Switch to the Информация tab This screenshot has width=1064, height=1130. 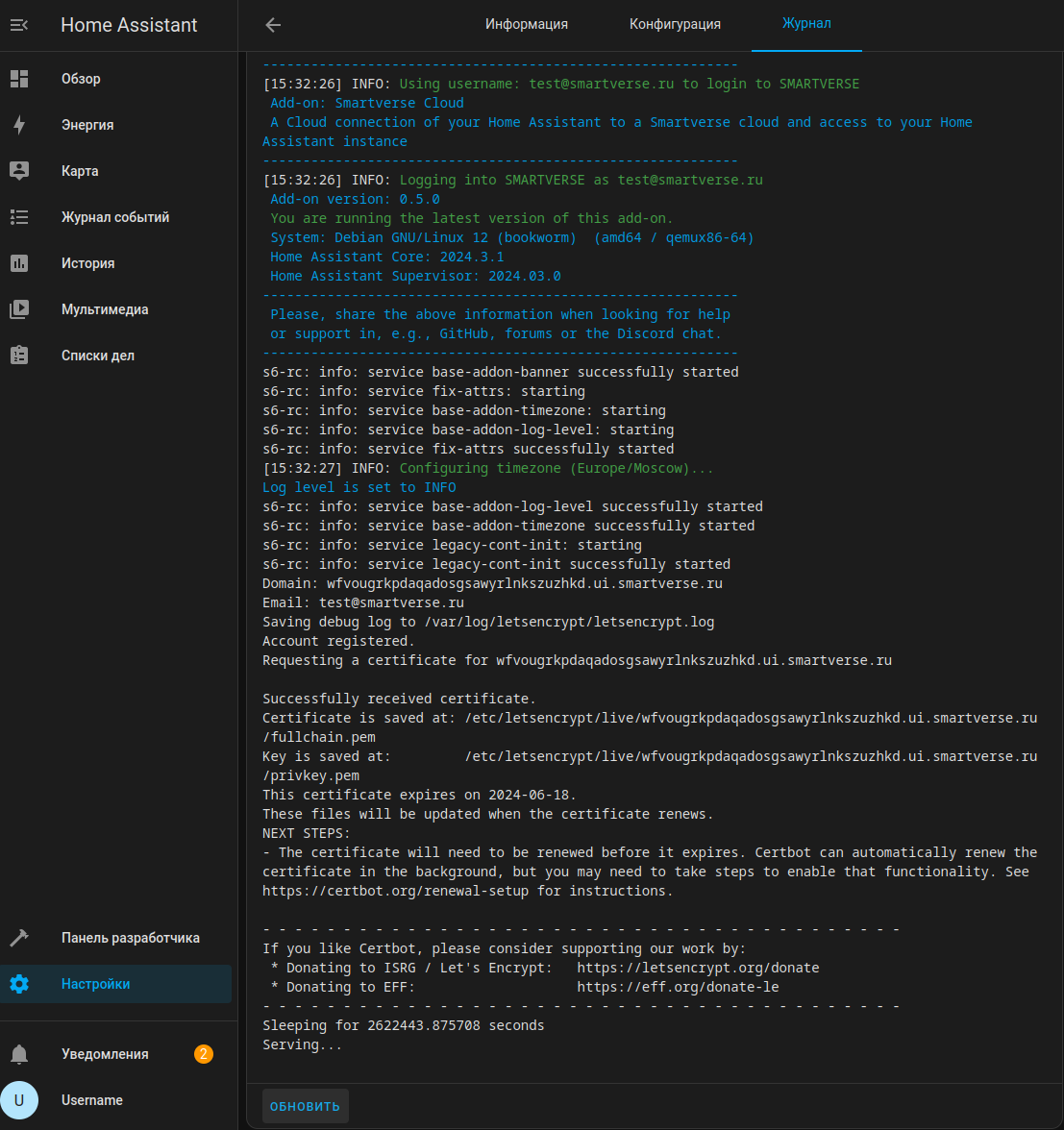click(x=526, y=24)
